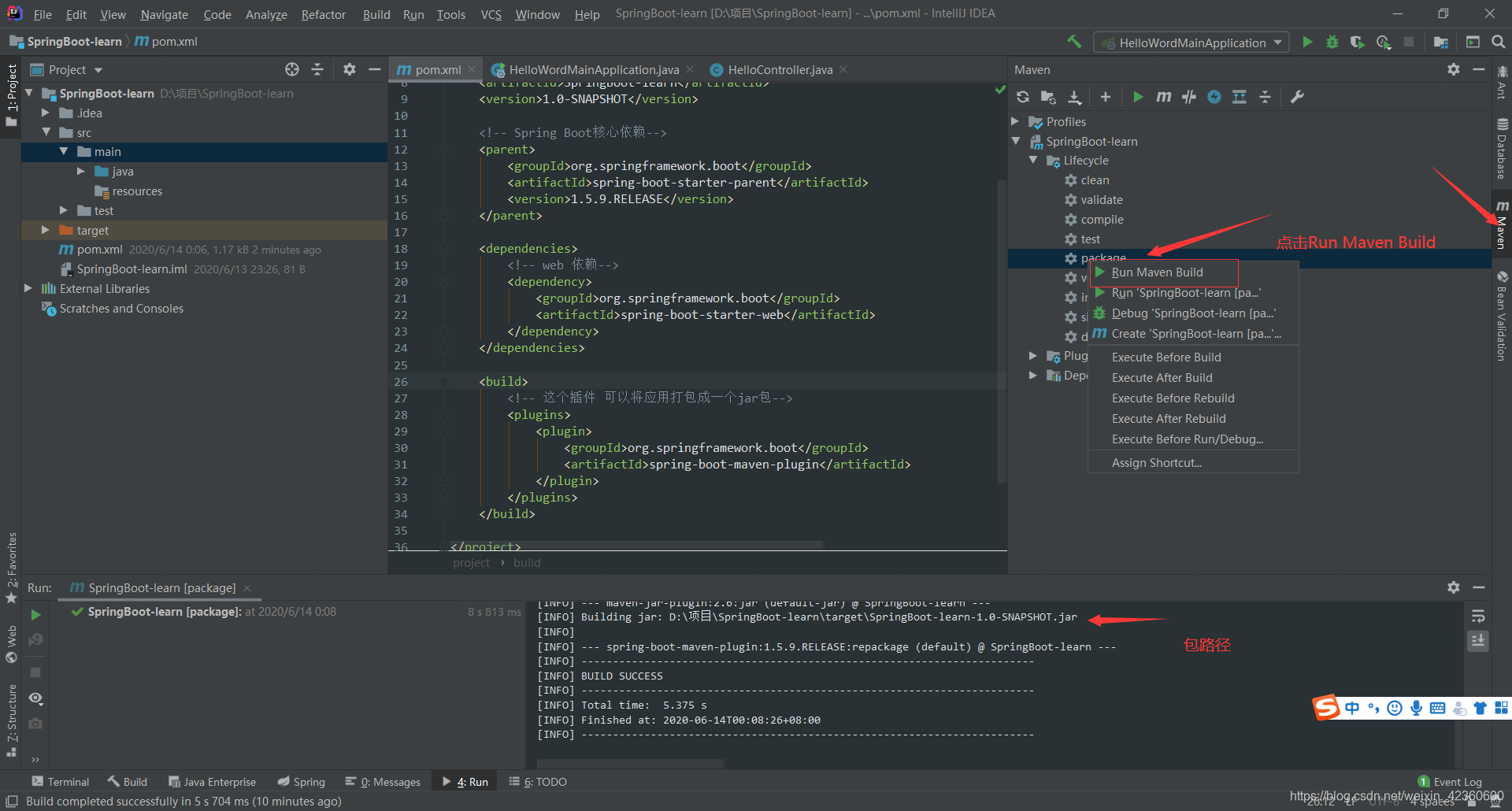Click Run console horizontal scrollbar
The width and height of the screenshot is (1512, 811).
click(x=630, y=763)
